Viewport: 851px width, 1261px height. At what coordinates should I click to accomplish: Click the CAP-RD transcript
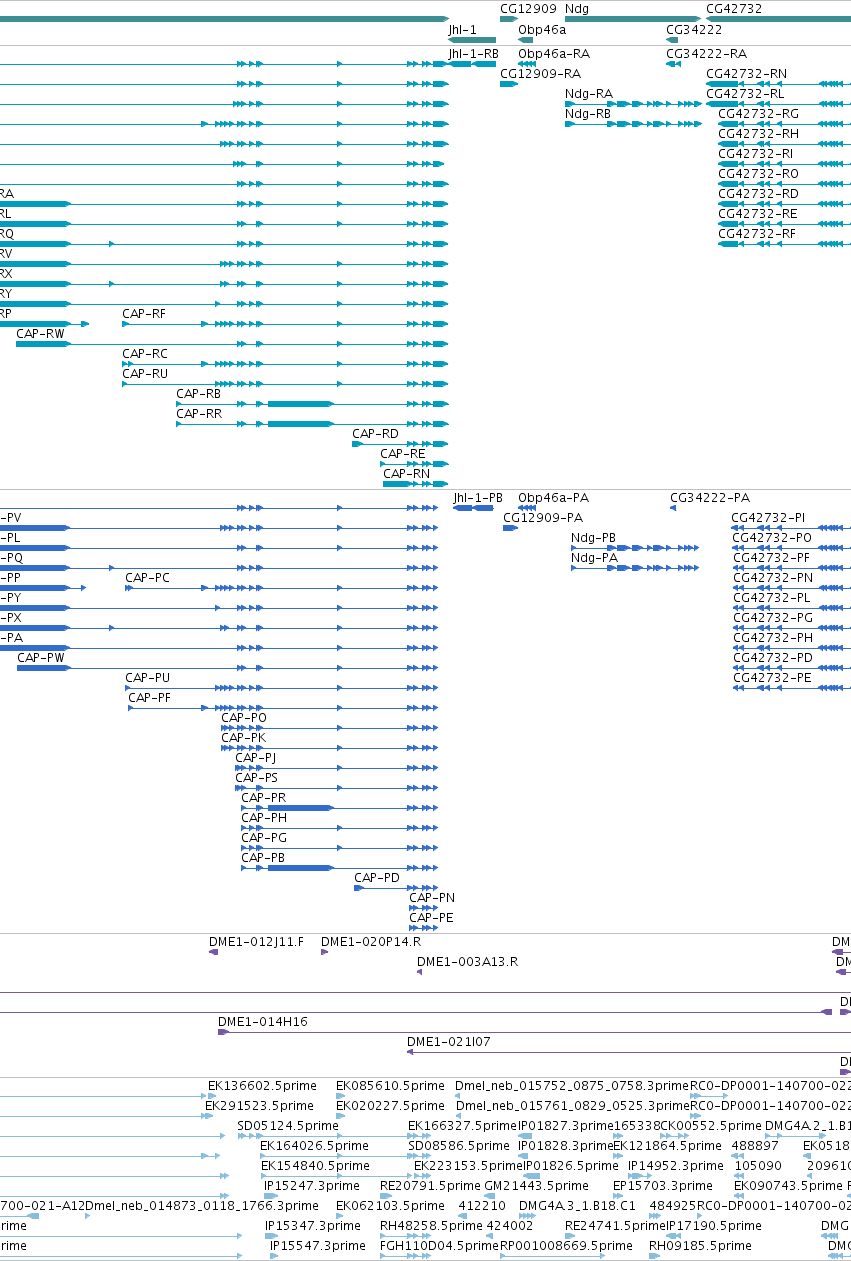point(400,444)
